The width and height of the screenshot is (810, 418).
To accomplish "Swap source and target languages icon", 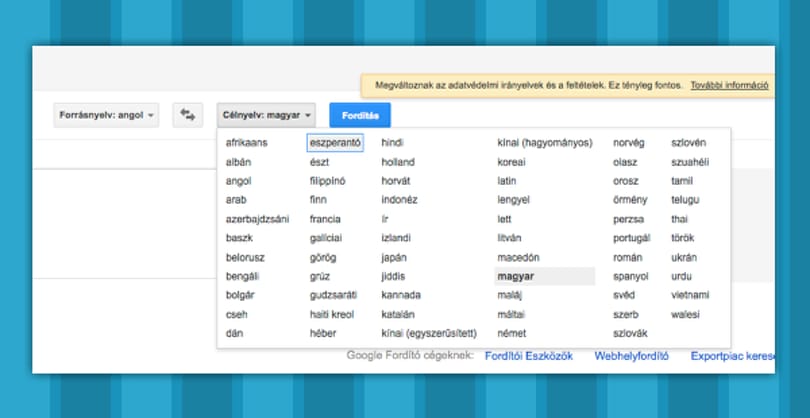I will (x=188, y=115).
